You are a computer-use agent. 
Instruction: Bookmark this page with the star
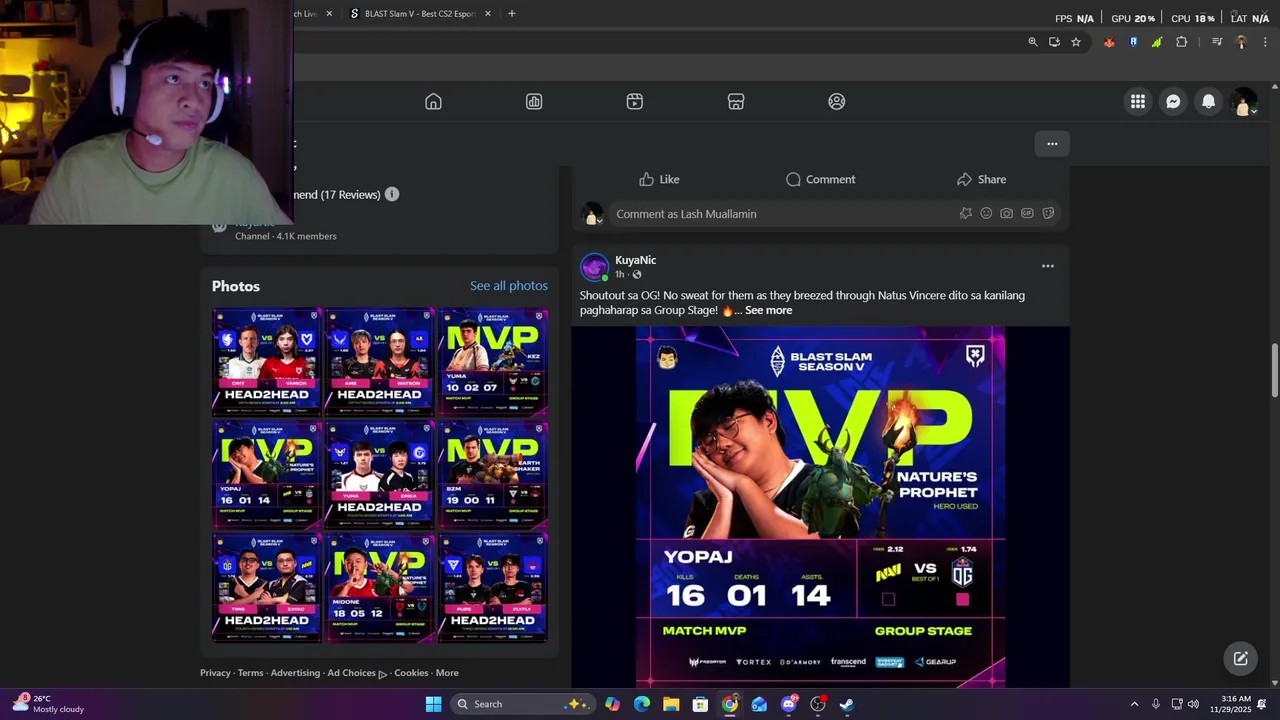pyautogui.click(x=1076, y=42)
